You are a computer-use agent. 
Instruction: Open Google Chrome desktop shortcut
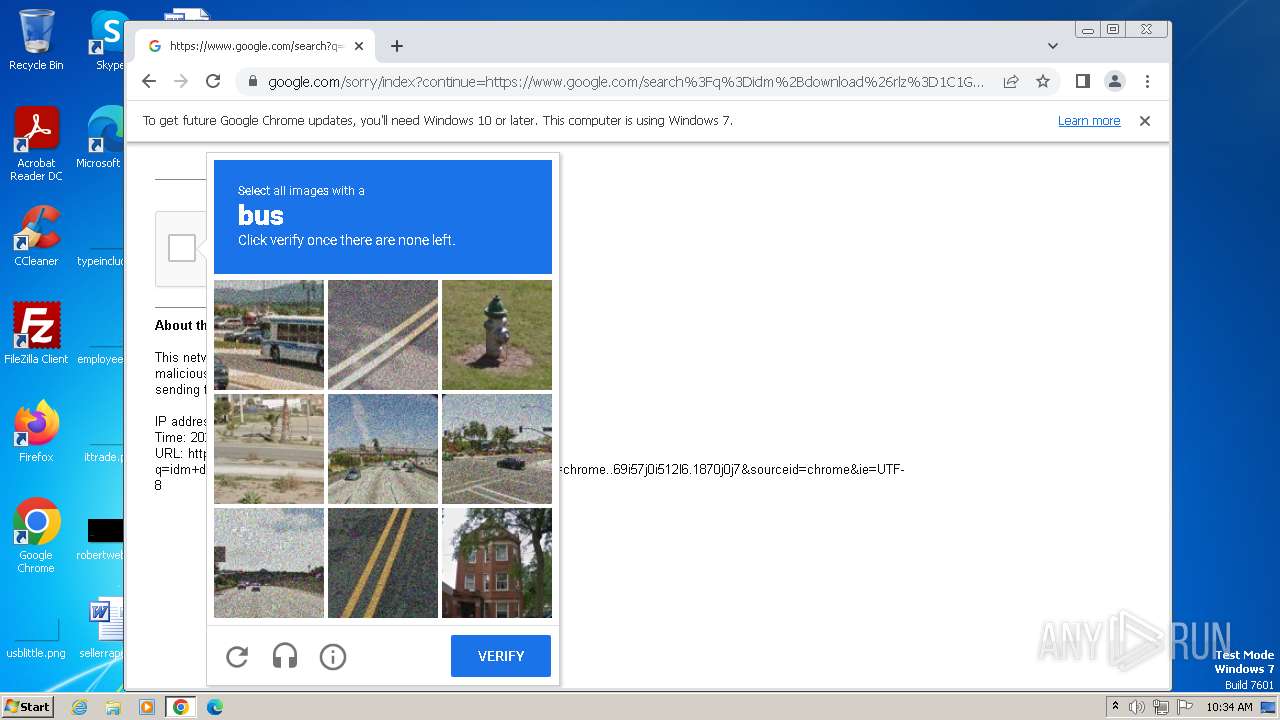[36, 535]
